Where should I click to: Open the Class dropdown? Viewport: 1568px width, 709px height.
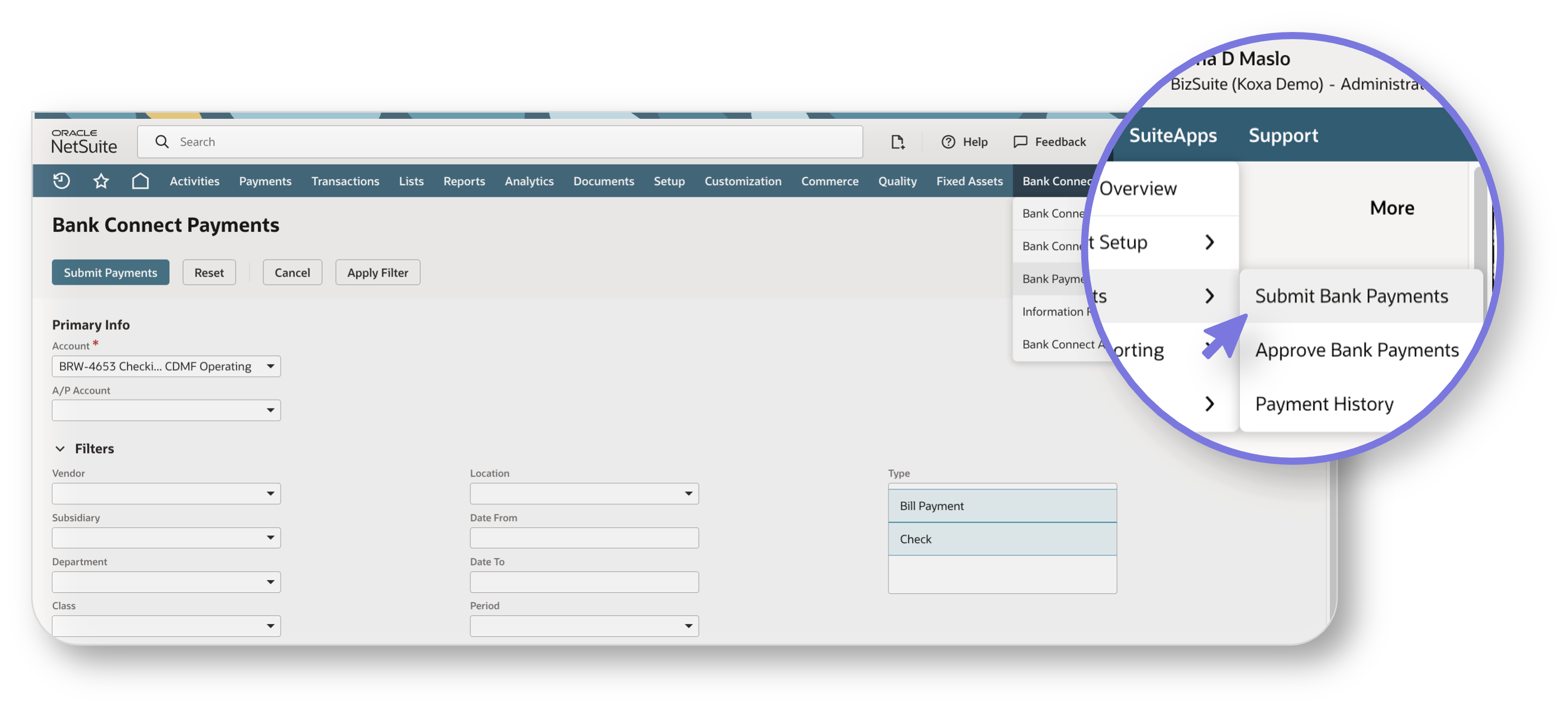coord(166,626)
